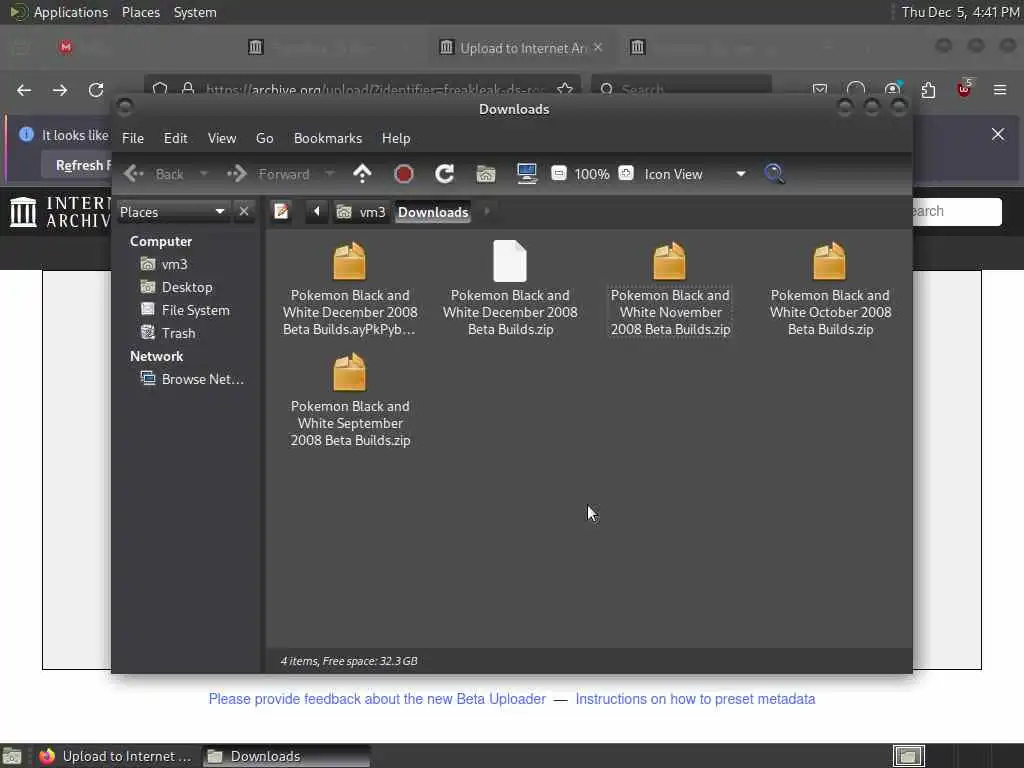Open uBlock Origin extension icon in Firefox

964,89
